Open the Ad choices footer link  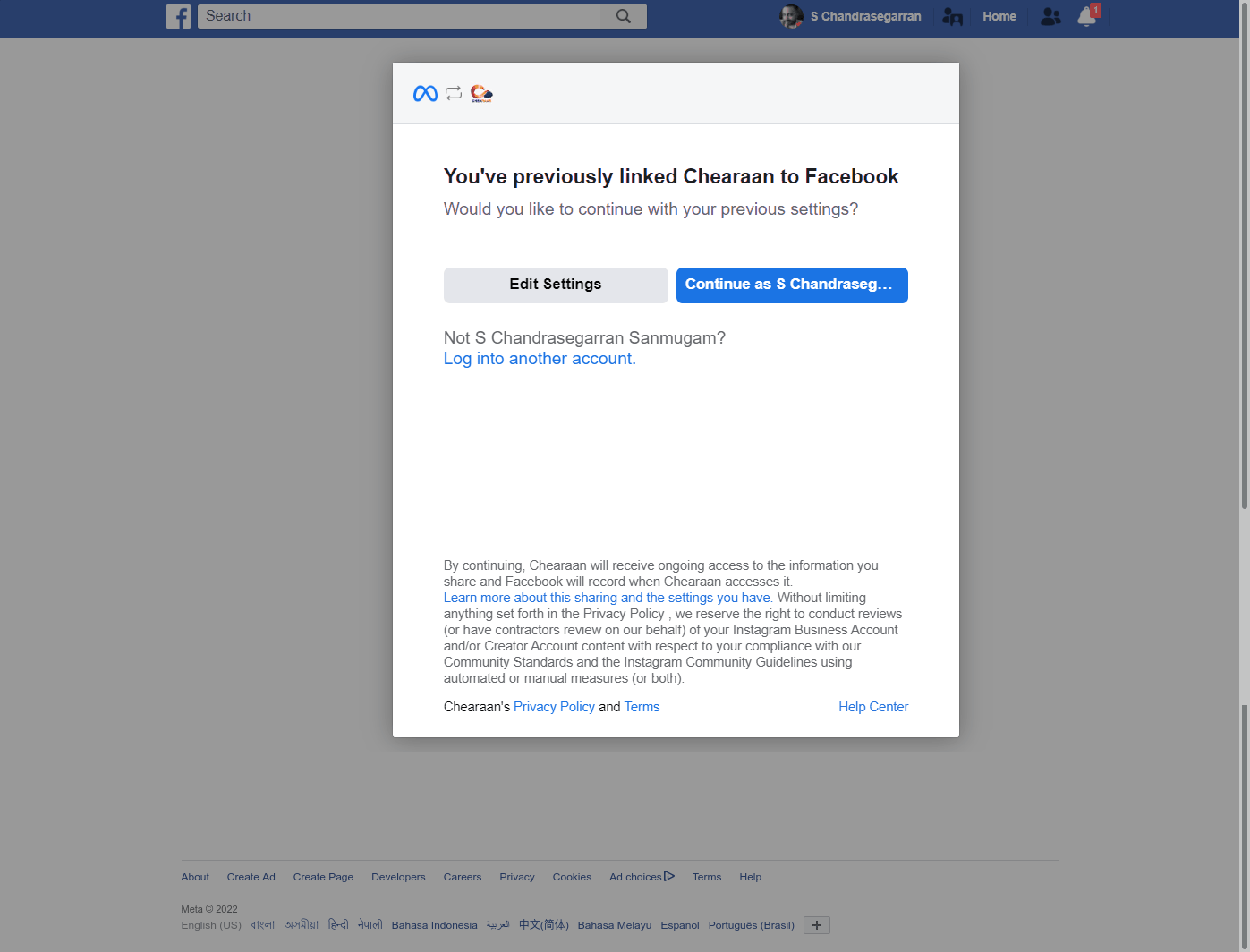pos(635,877)
